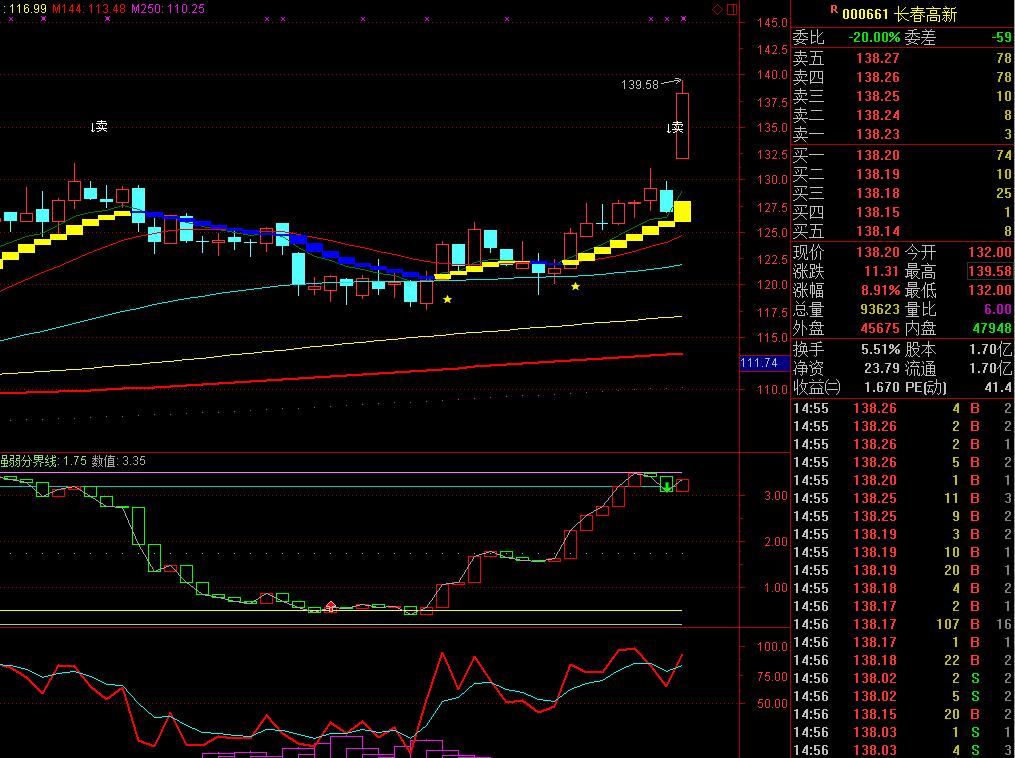The height and width of the screenshot is (758, 1015).
Task: Click the M144: 113.48 moving average label
Action: 89,8
